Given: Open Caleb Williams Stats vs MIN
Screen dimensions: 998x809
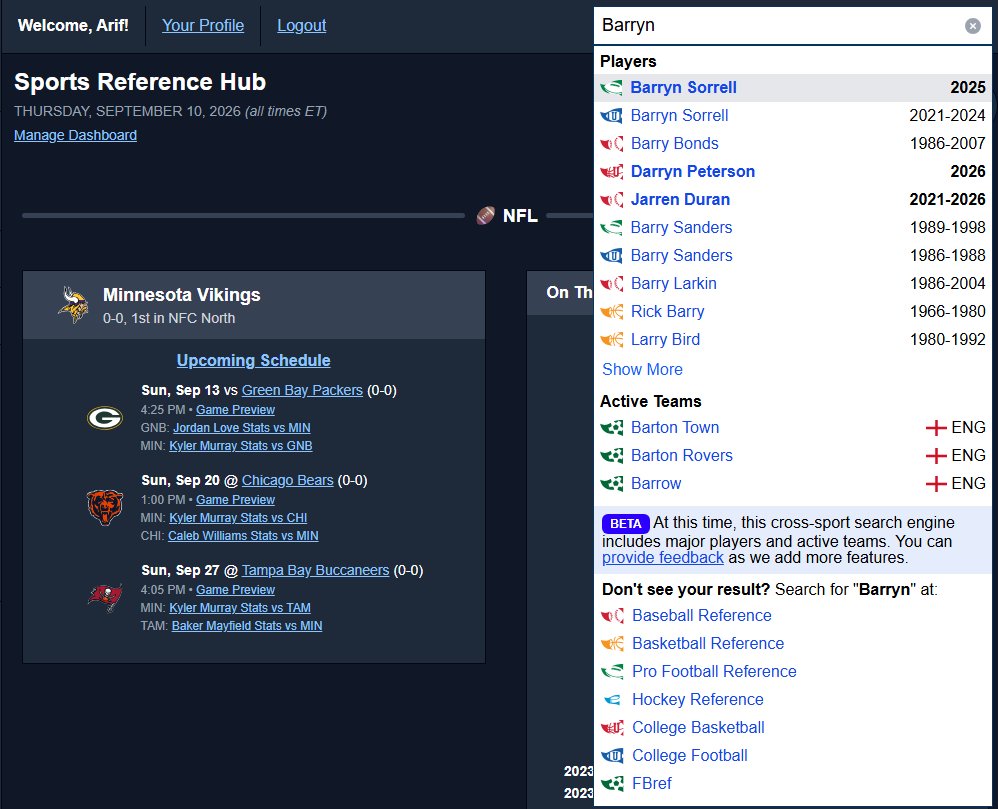Looking at the screenshot, I should pyautogui.click(x=243, y=536).
